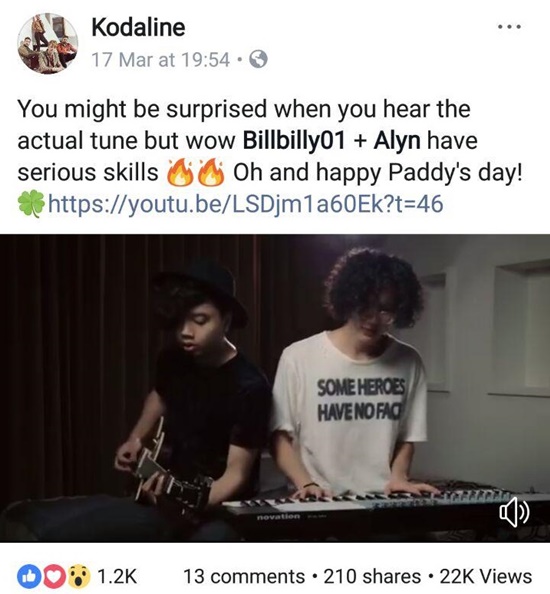
Task: Open the three-dot post options menu
Action: click(x=509, y=27)
